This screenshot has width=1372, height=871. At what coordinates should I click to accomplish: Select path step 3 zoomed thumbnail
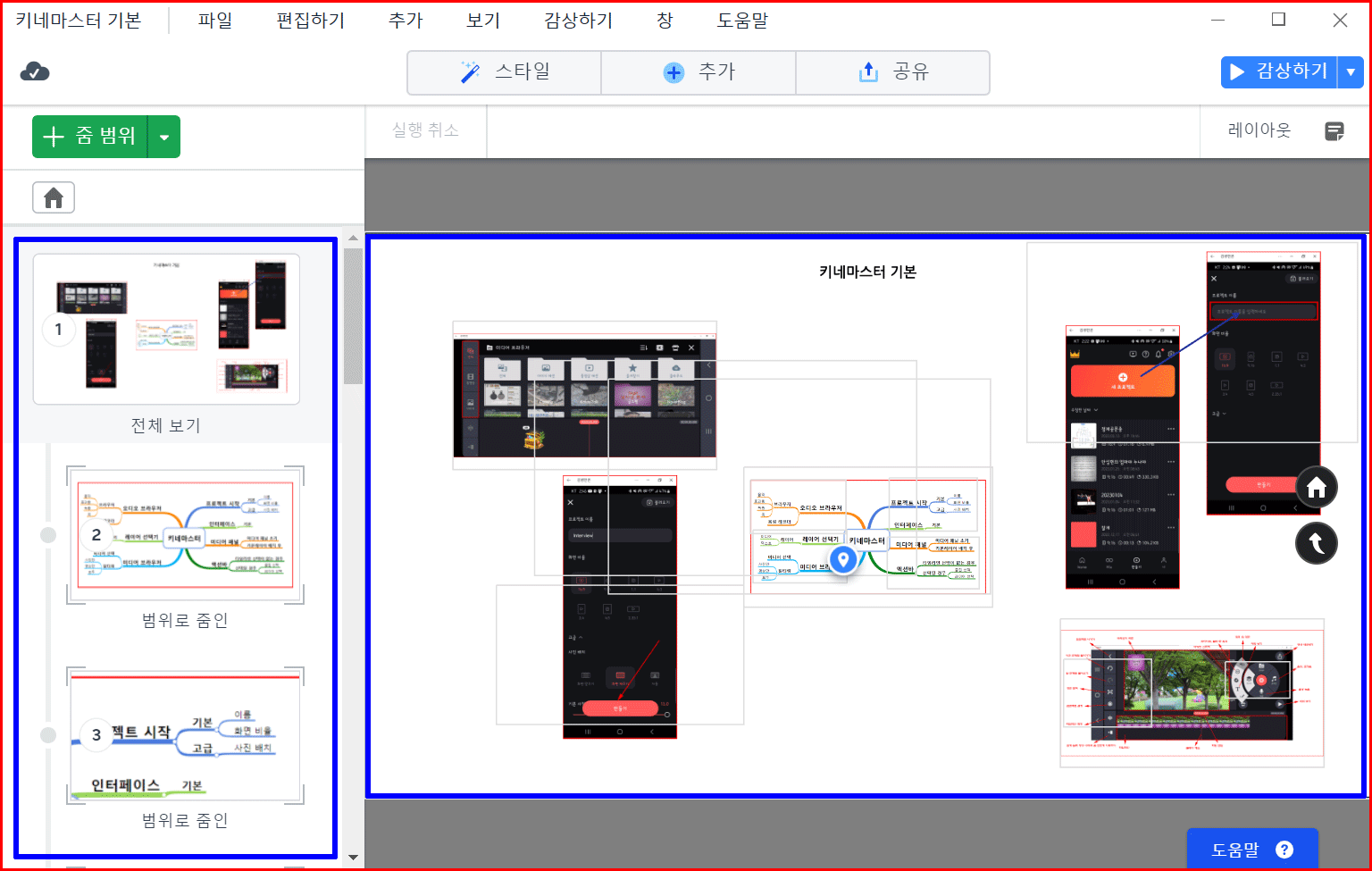[185, 735]
